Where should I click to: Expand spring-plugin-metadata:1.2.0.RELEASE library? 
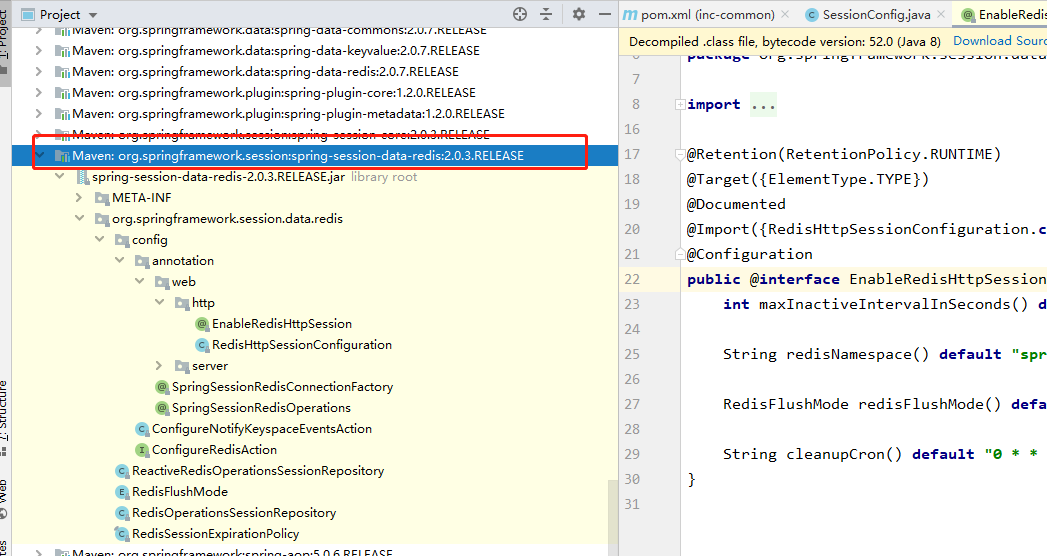(x=39, y=113)
